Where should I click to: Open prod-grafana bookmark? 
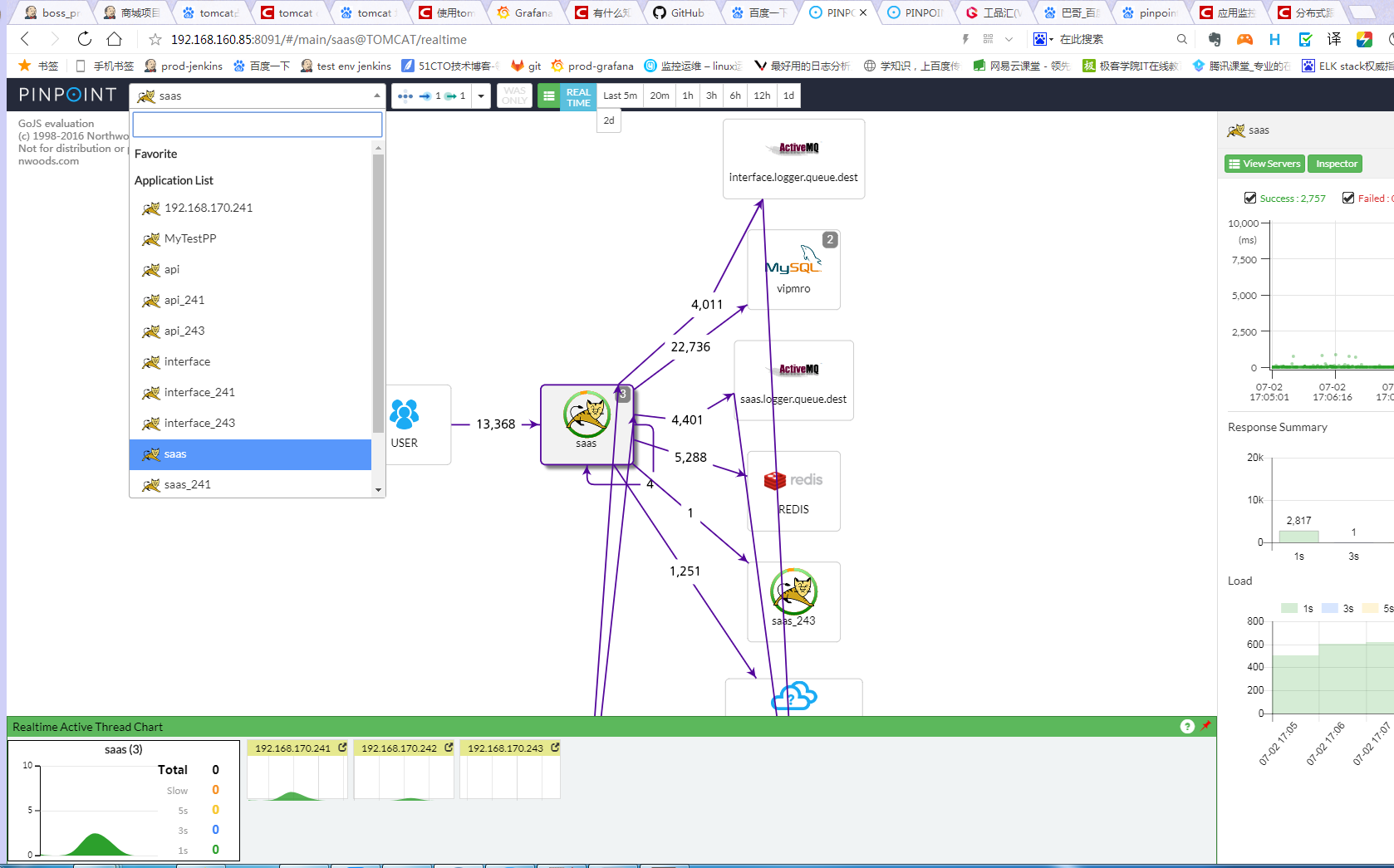[x=592, y=66]
